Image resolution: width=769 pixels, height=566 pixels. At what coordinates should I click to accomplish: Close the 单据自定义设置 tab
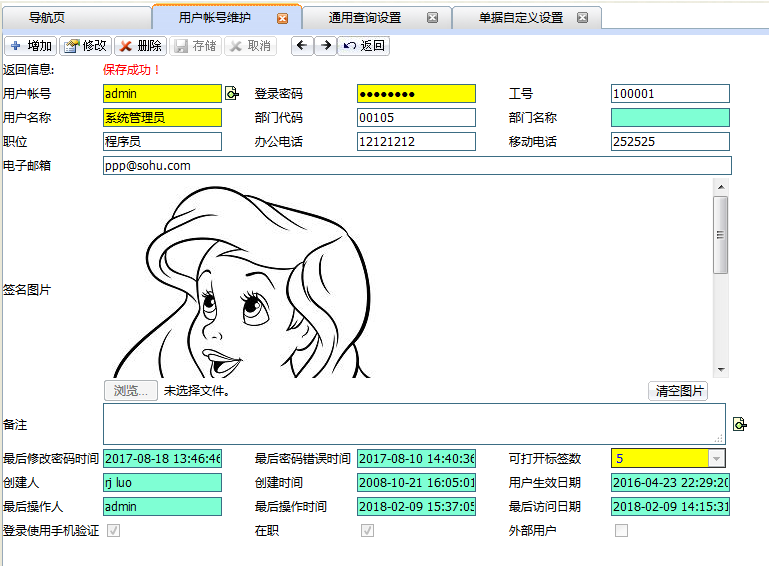tap(582, 18)
